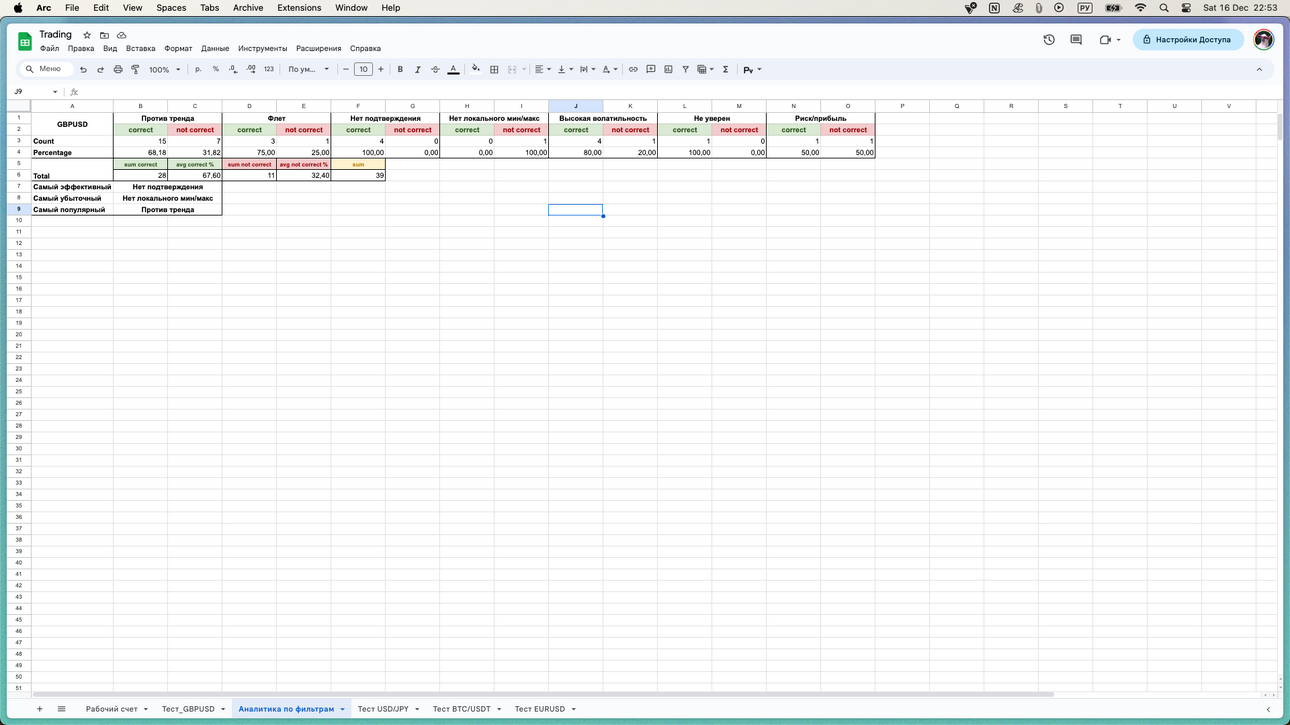The image size is (1290, 725).
Task: Star the Trading document
Action: click(87, 35)
